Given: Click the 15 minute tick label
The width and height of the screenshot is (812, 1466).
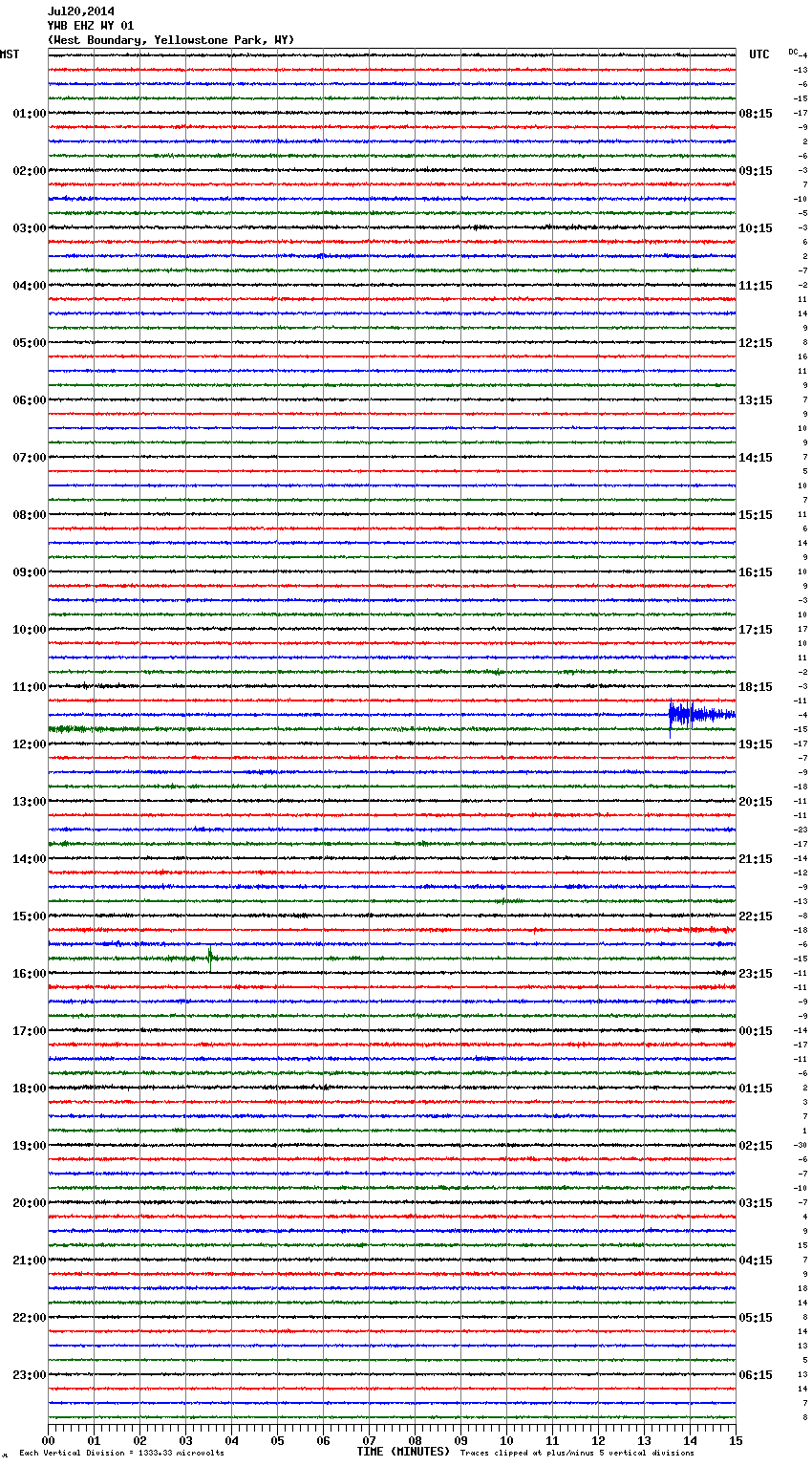Looking at the screenshot, I should tap(735, 1440).
